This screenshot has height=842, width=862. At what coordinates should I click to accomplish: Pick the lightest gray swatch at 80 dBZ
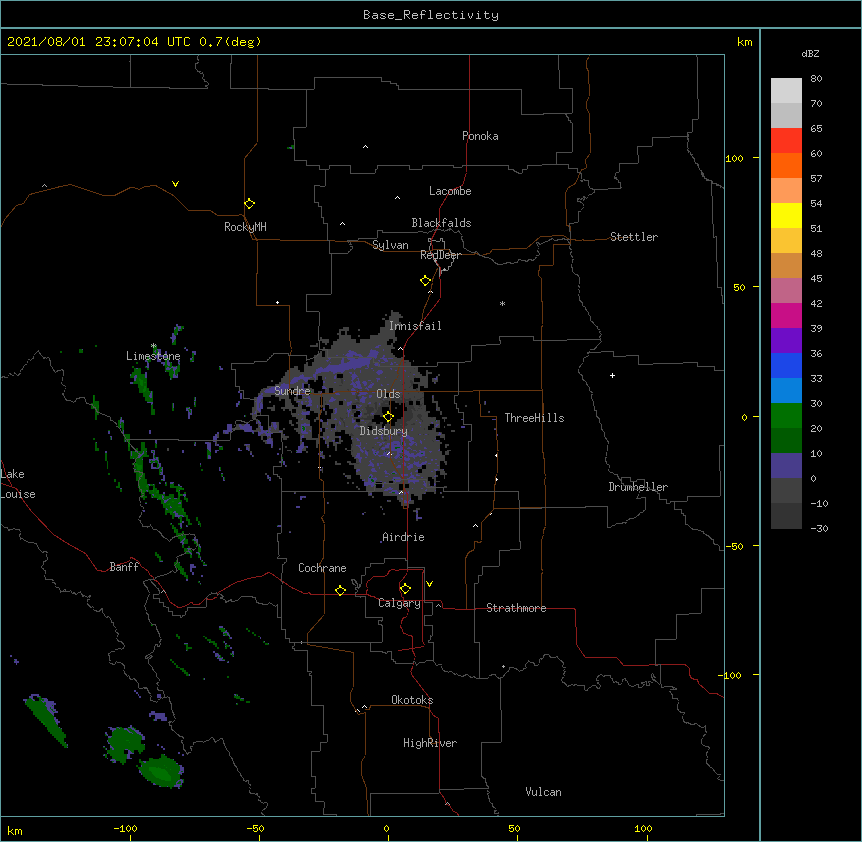coord(786,91)
